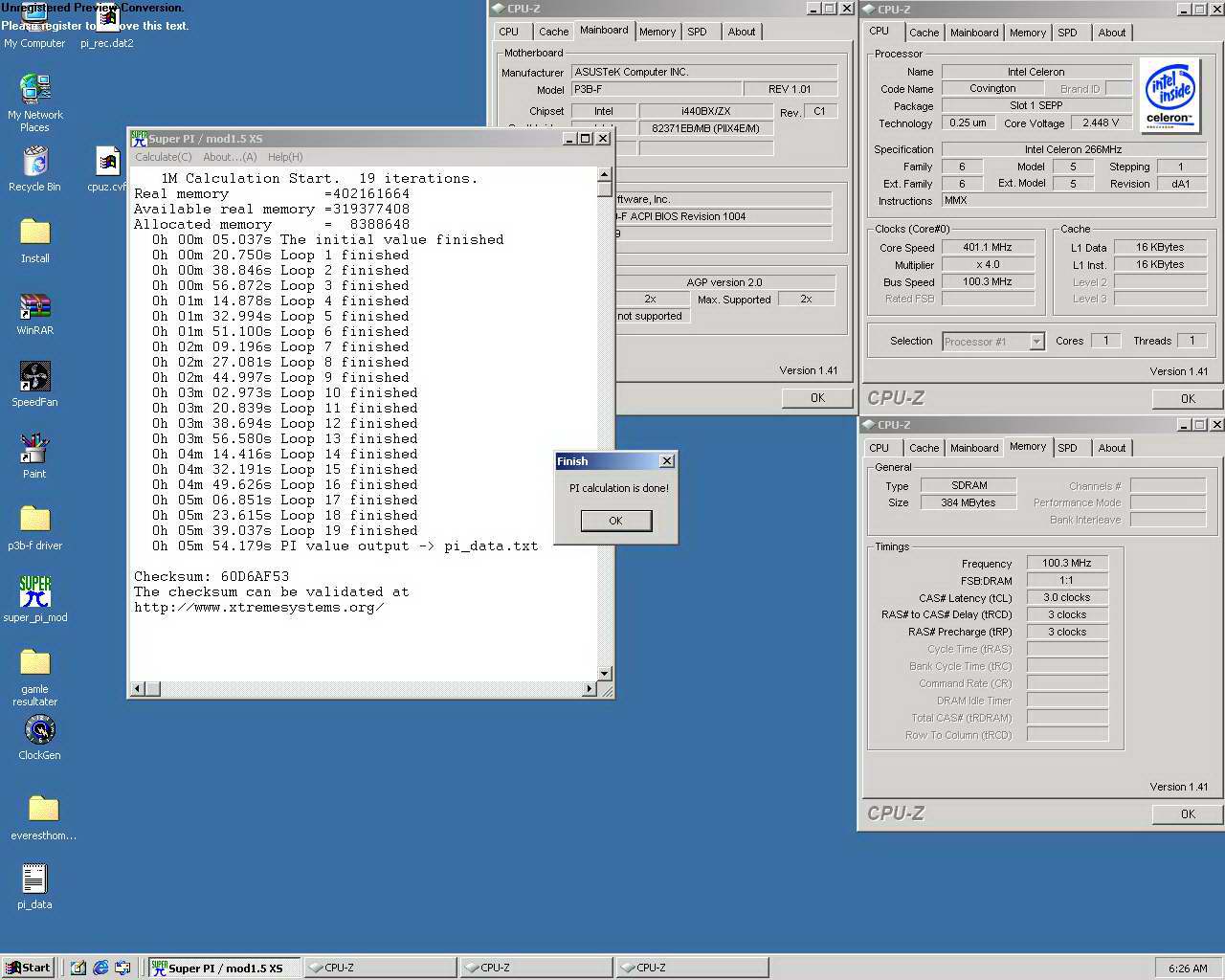The height and width of the screenshot is (980, 1225).
Task: Select the cpuz.cvf file icon
Action: tap(107, 168)
